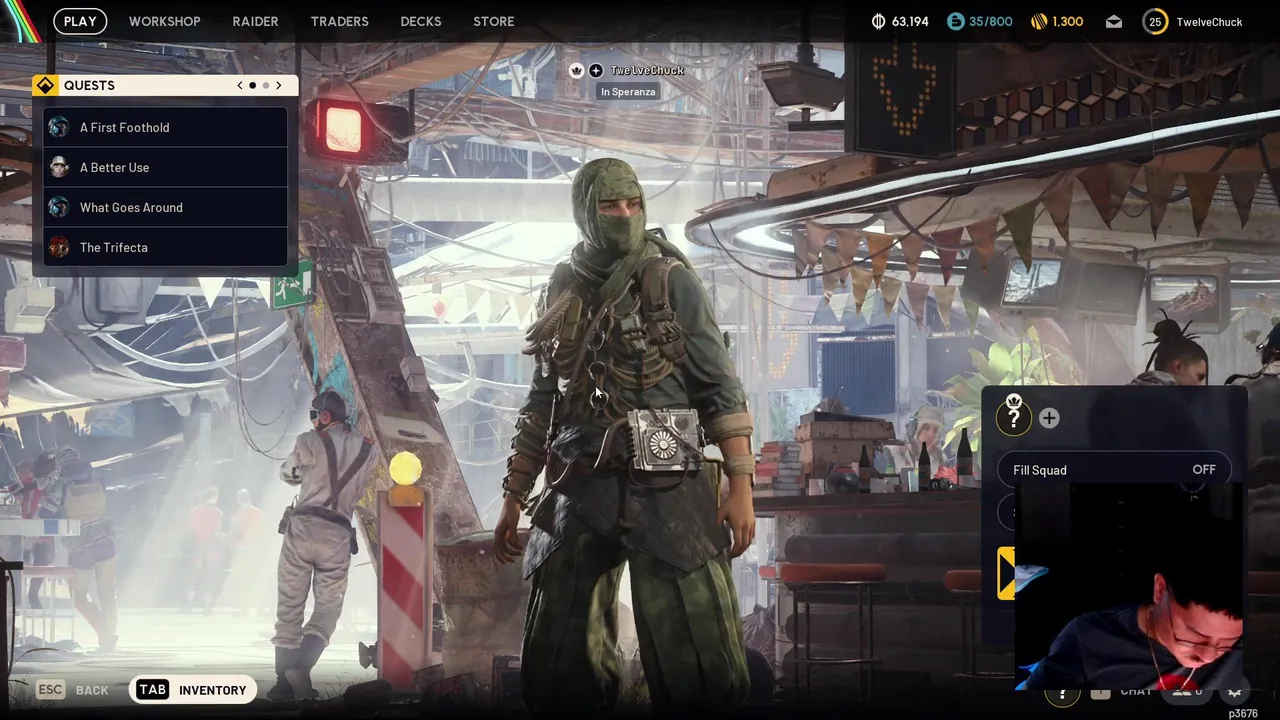Viewport: 1280px width, 720px height.
Task: Open the mail inbox envelope icon
Action: [1114, 22]
